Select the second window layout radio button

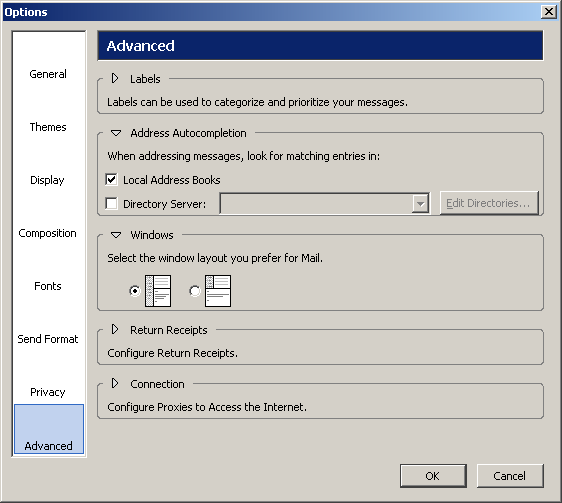point(195,291)
